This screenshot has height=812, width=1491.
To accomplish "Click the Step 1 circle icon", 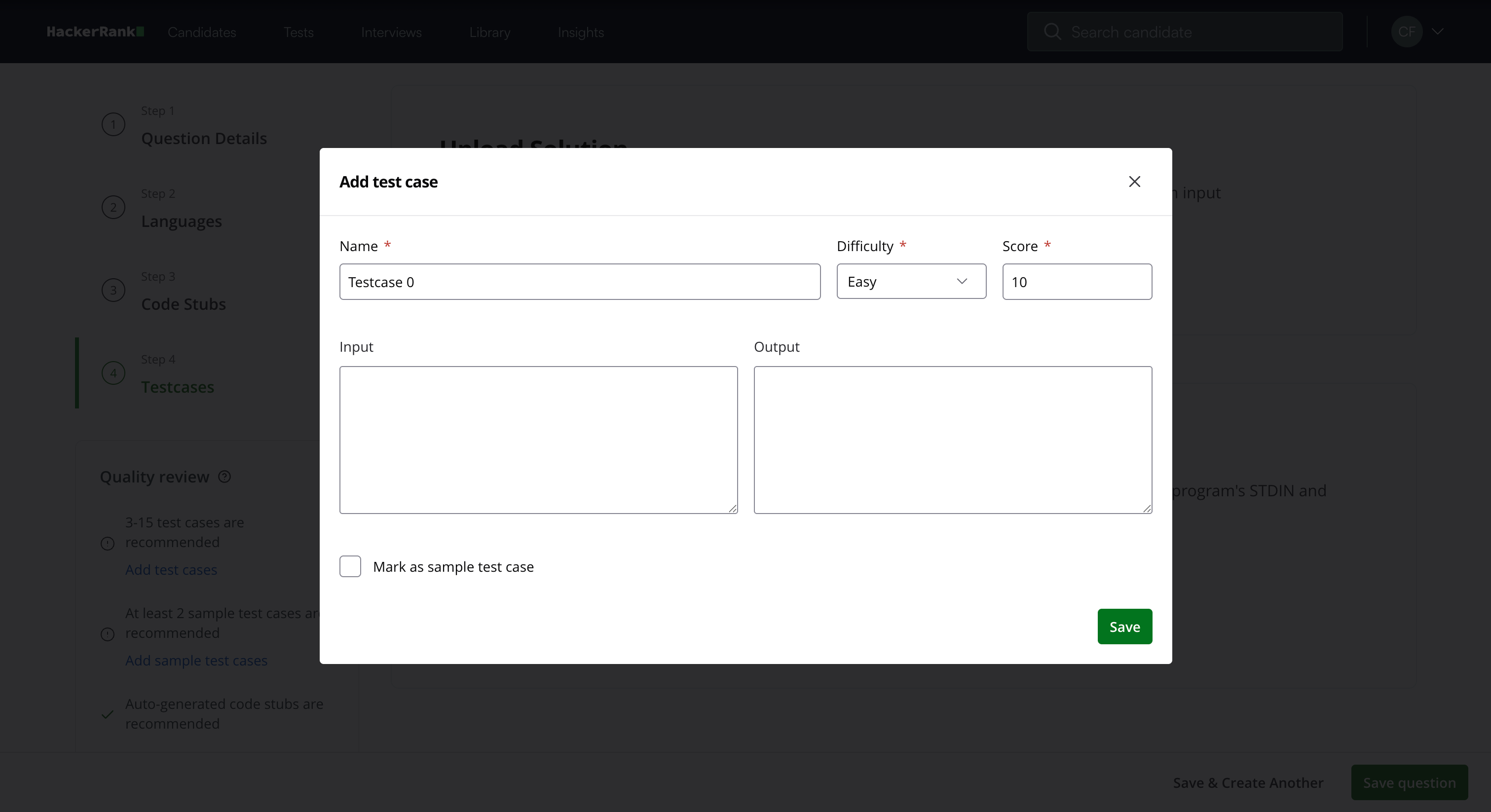I will 113,124.
